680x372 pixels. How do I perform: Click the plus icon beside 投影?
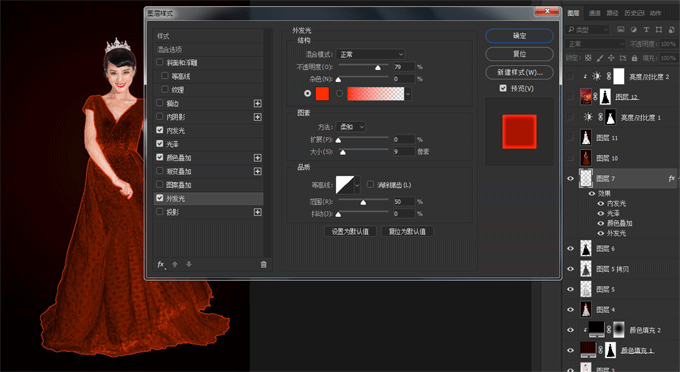point(258,212)
